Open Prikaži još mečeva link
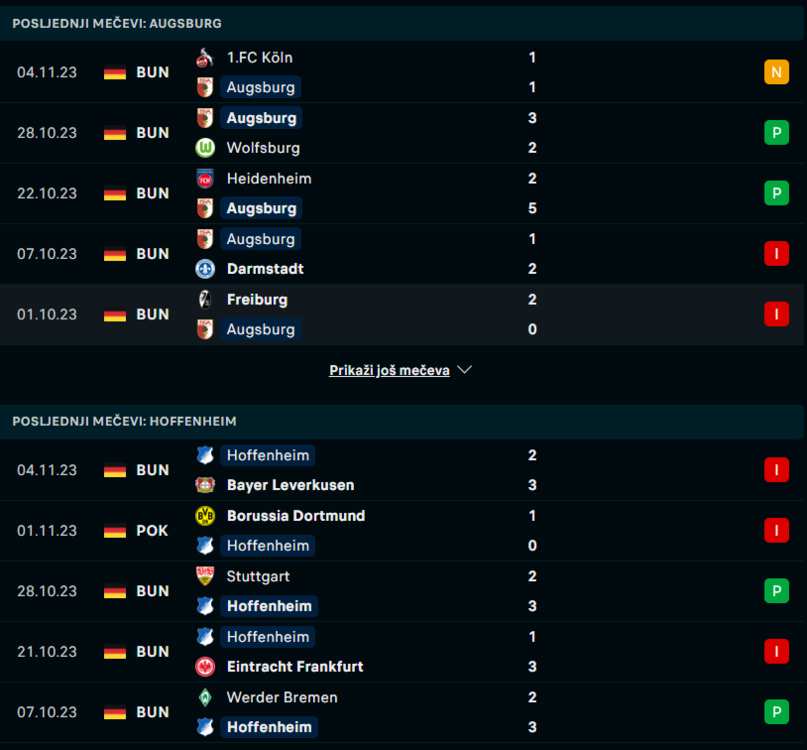807x750 pixels. 389,370
